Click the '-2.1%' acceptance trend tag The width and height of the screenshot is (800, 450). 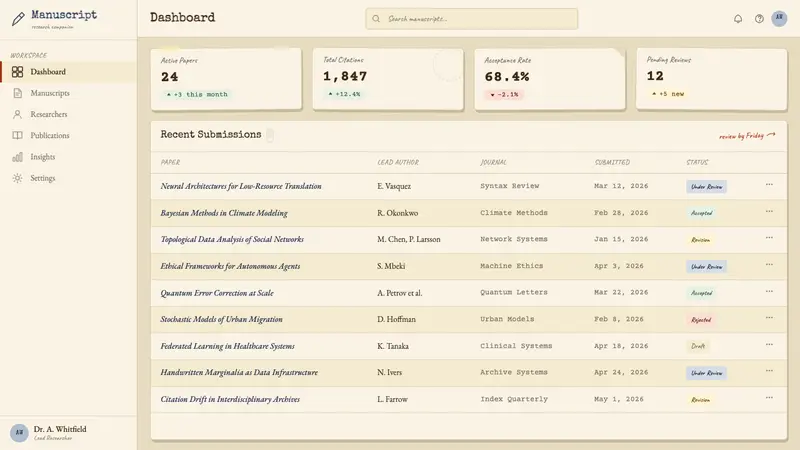(x=504, y=94)
